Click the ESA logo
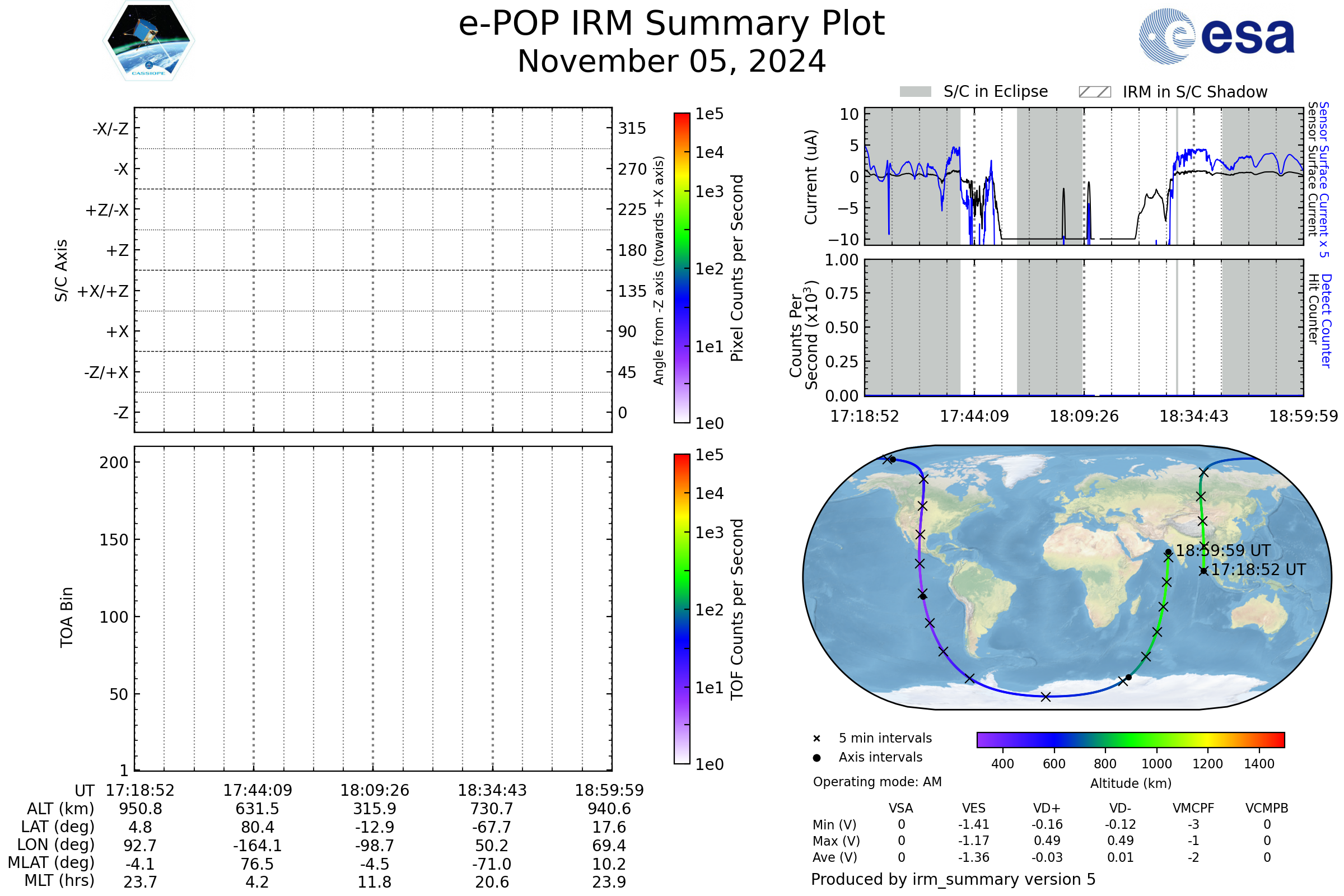 point(1216,35)
